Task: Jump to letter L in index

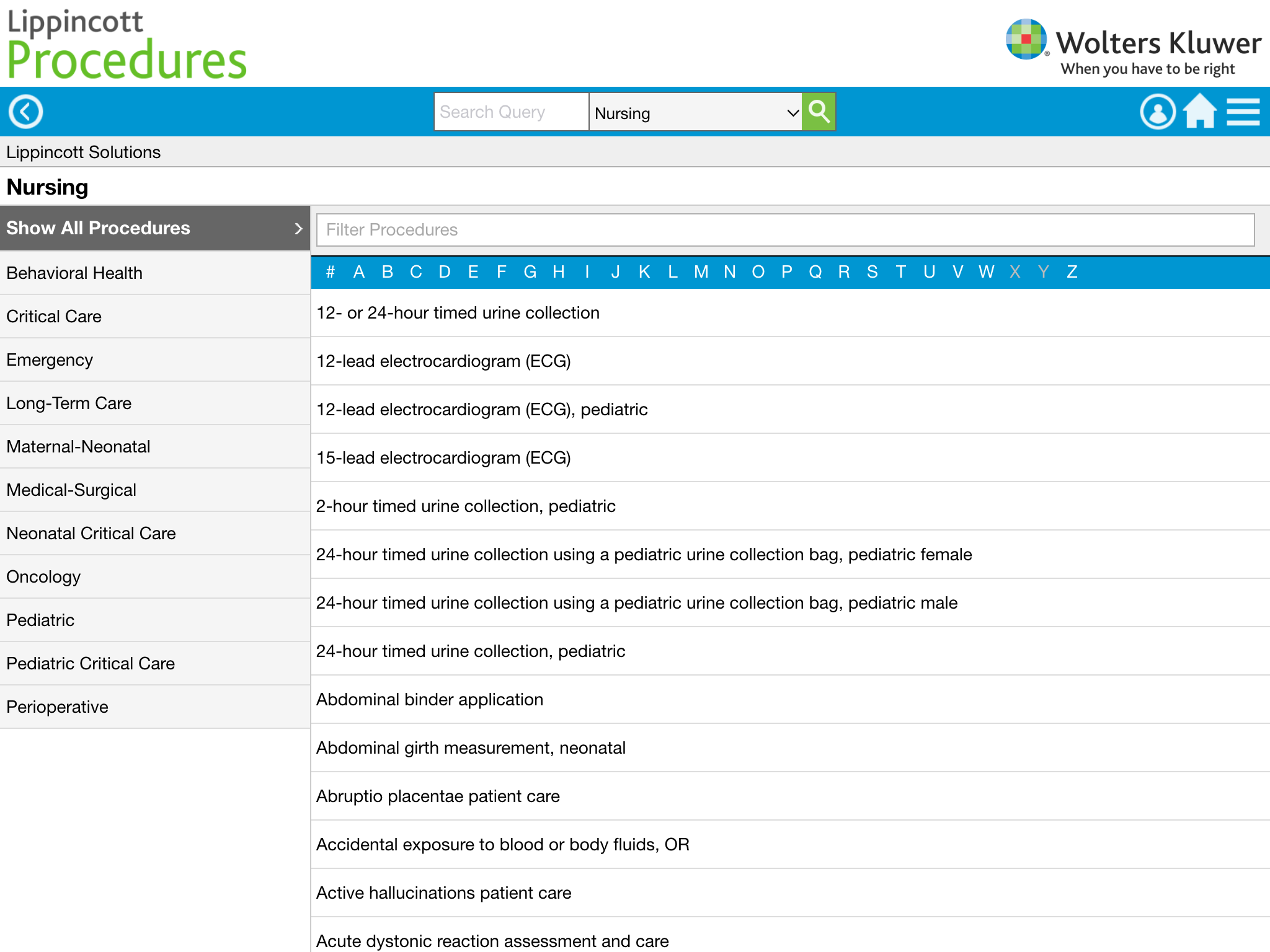Action: [673, 271]
